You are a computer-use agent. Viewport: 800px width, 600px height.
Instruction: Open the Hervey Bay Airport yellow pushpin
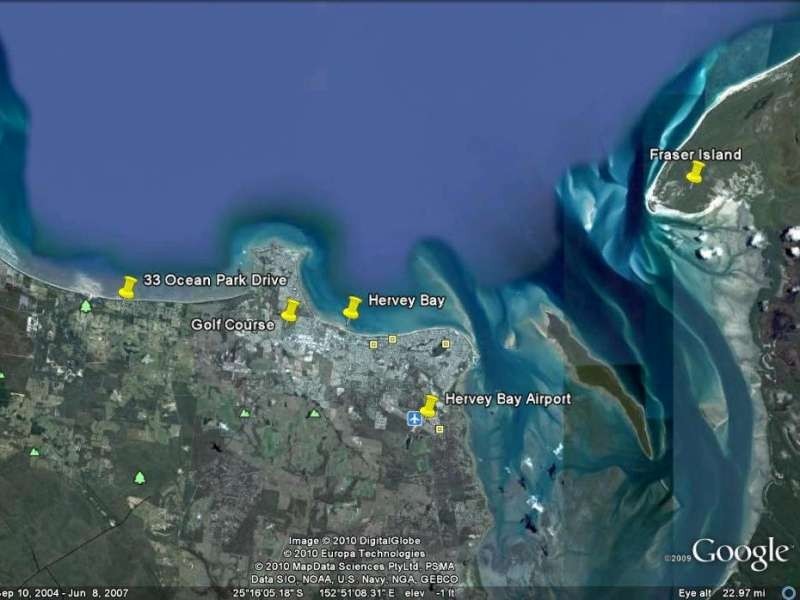tap(429, 406)
